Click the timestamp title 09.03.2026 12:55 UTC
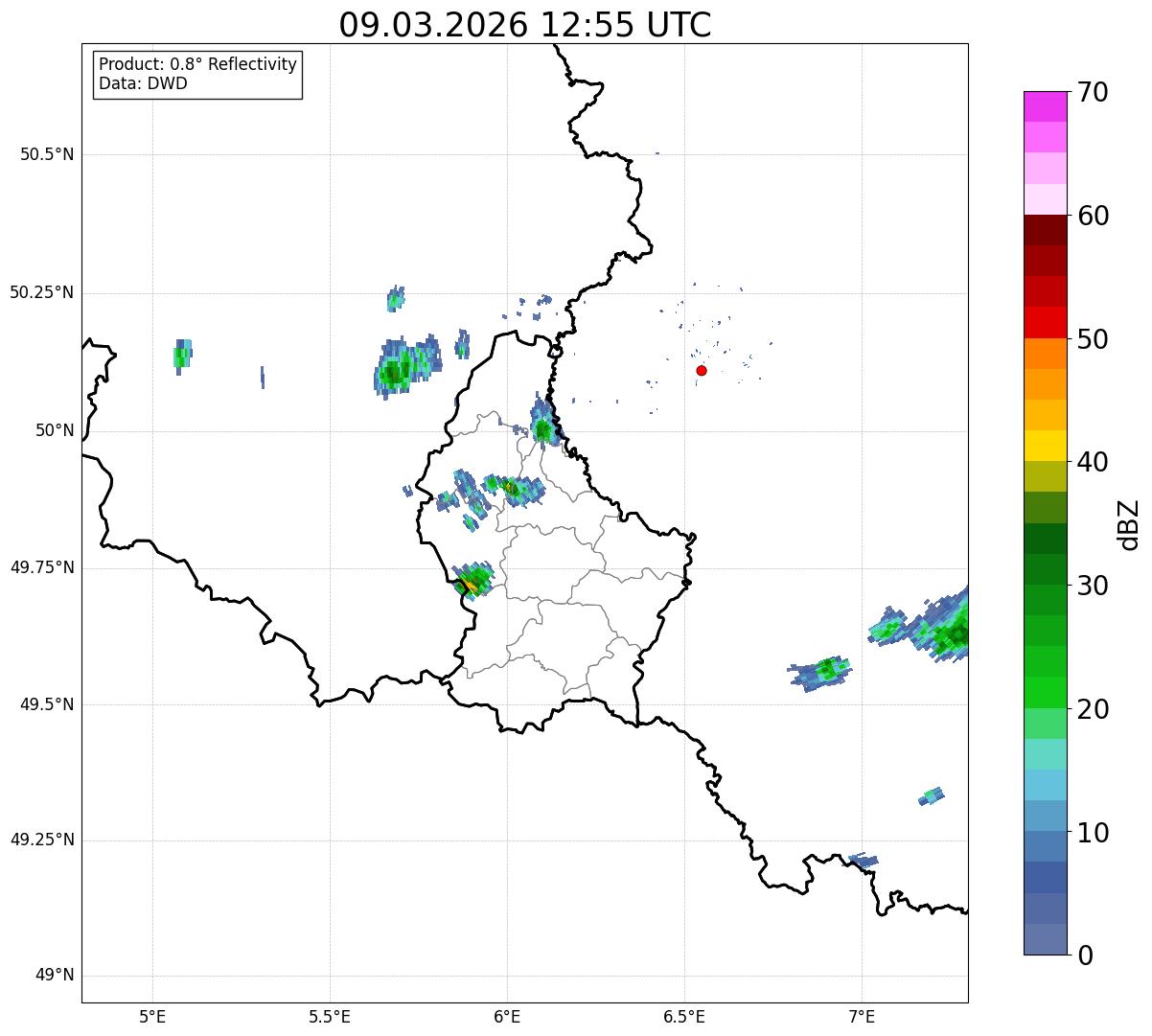 (x=524, y=25)
